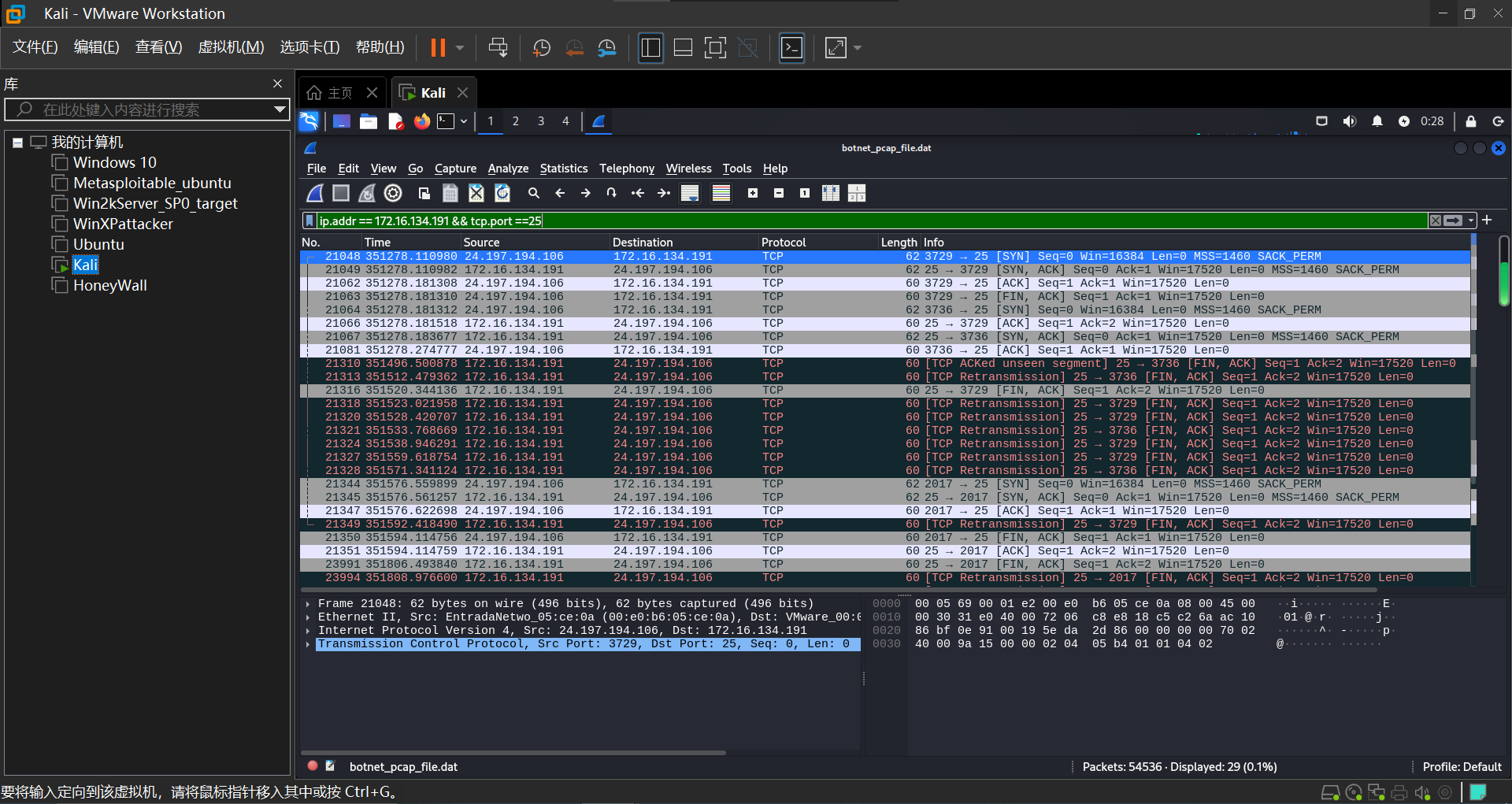Click the resize columns toolbar icon
Screen dimensions: 1512x804
831,193
